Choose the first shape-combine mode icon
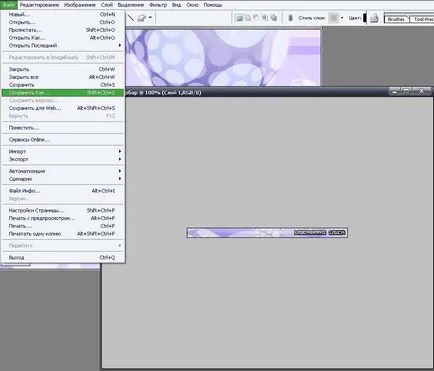Screen dimensions: 434x371 239,18
